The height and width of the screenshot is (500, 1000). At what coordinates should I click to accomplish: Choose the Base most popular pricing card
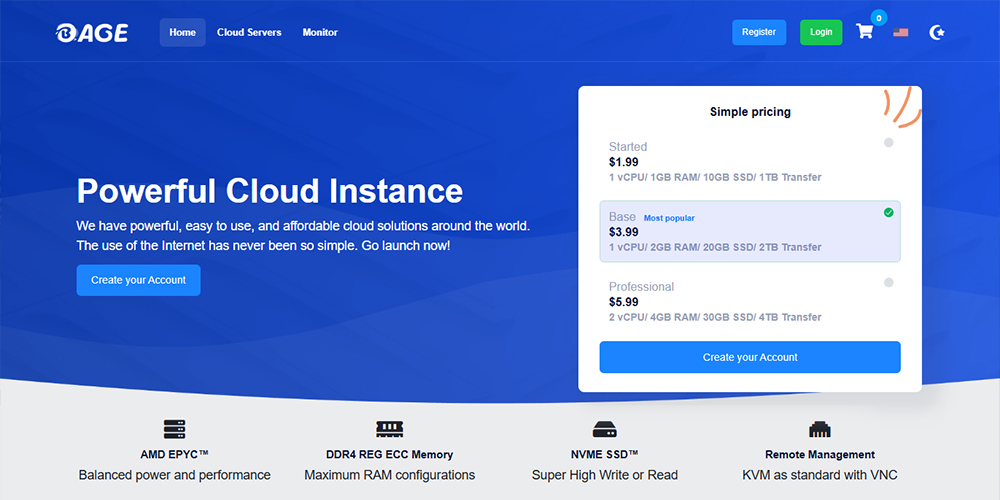(x=749, y=232)
